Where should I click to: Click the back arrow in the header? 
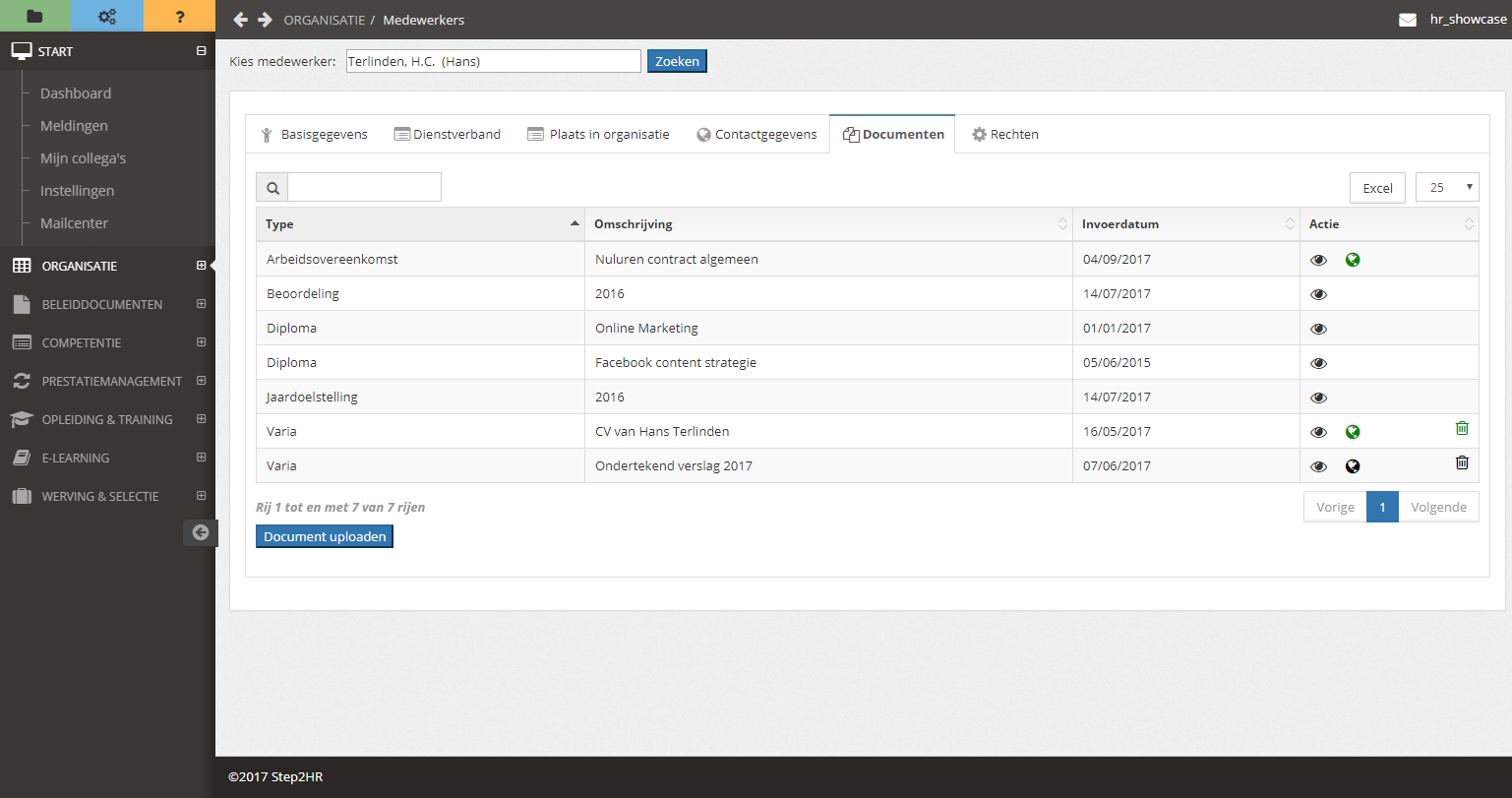(240, 20)
